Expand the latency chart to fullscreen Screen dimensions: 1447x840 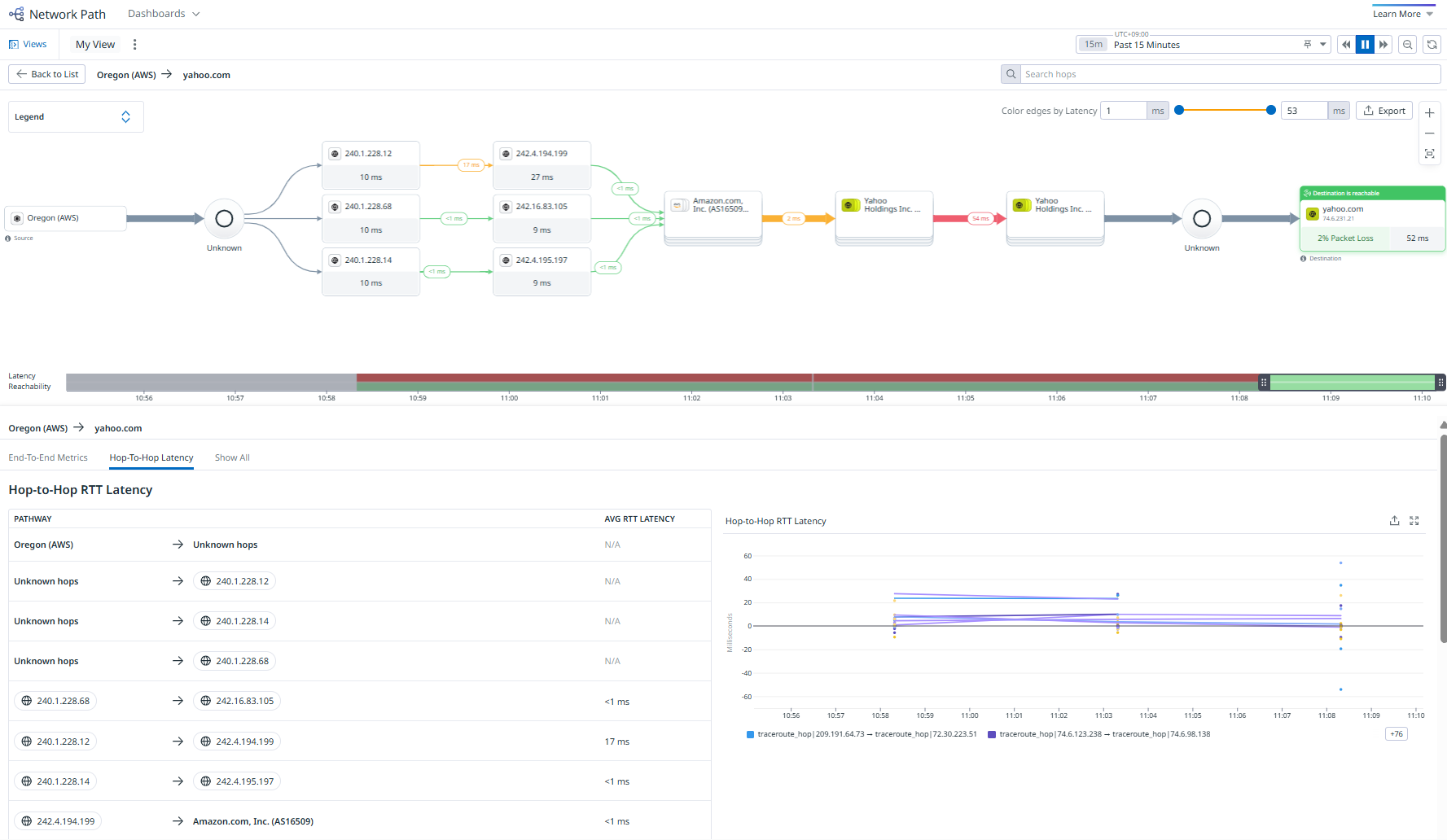pyautogui.click(x=1414, y=521)
